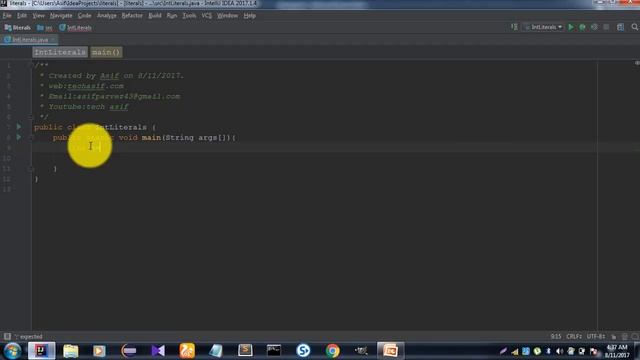The image size is (640, 360).
Task: Click the gray Stop button in toolbar
Action: click(x=606, y=27)
